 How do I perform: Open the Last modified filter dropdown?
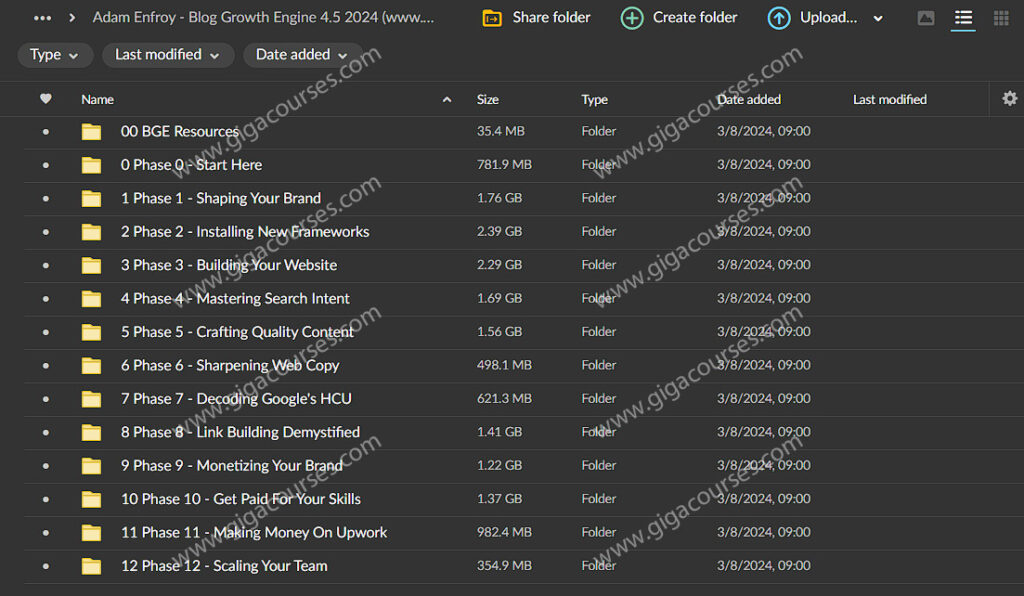(x=168, y=55)
